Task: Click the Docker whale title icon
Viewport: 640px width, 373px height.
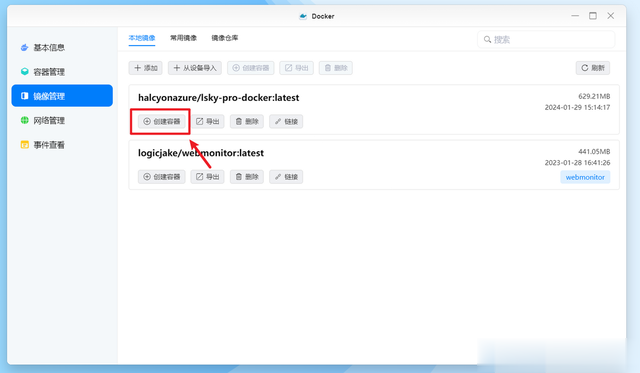Action: [303, 16]
